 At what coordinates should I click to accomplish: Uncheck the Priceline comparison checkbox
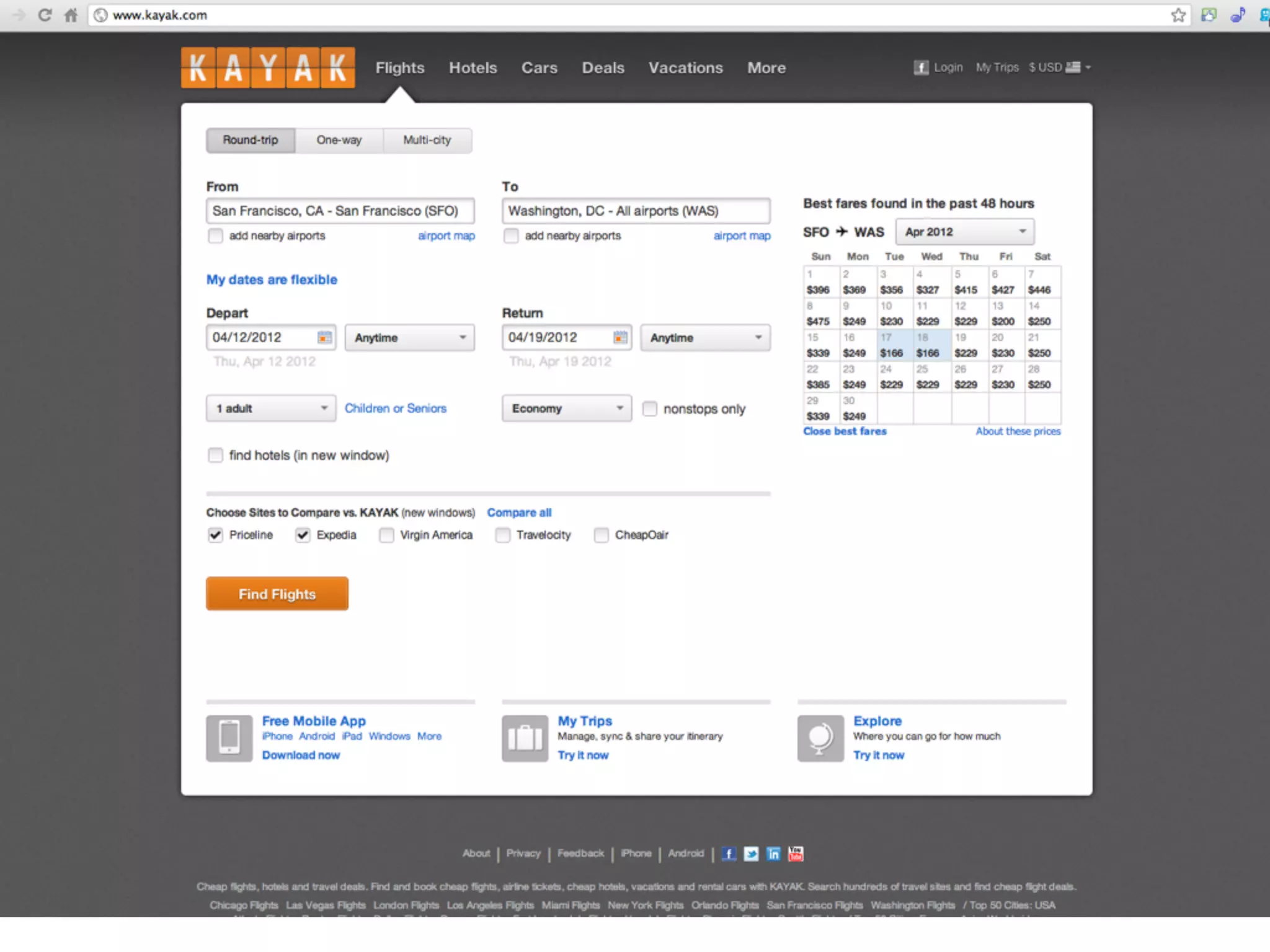pos(215,535)
